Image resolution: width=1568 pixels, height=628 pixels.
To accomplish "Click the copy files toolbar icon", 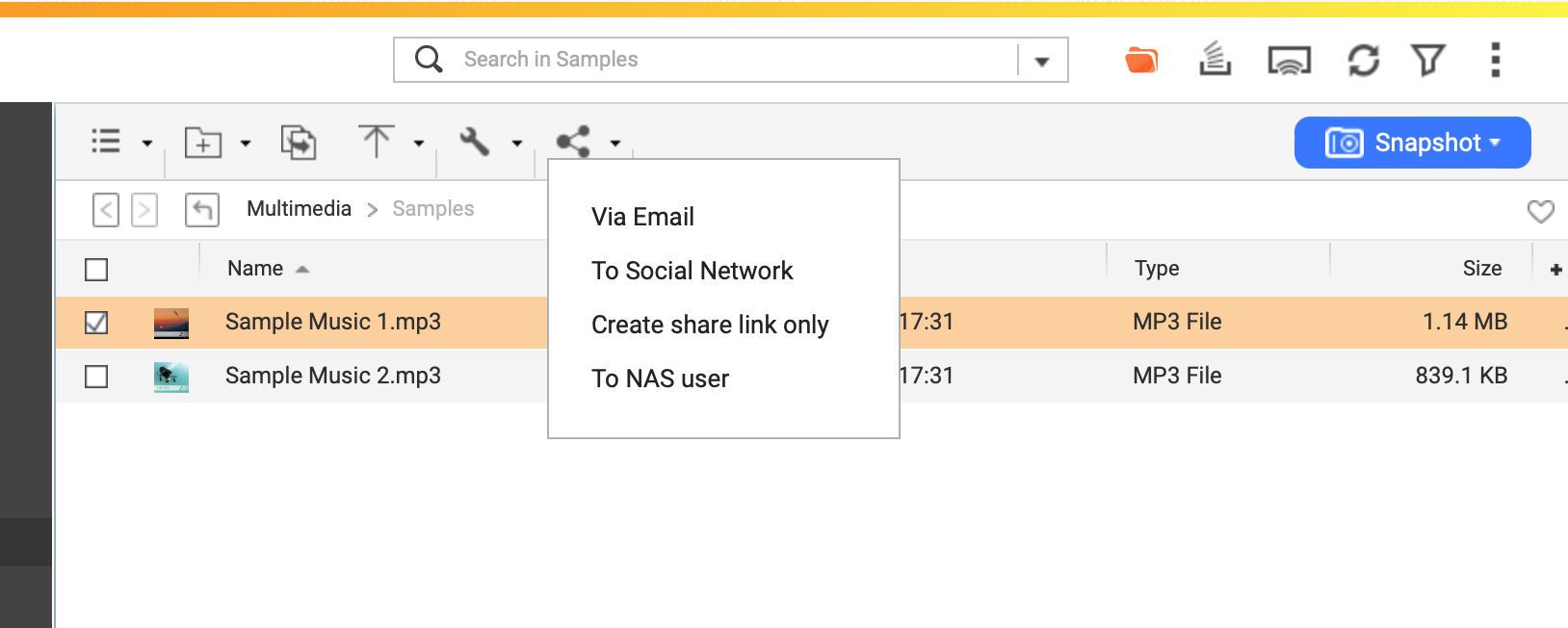I will pos(299,143).
